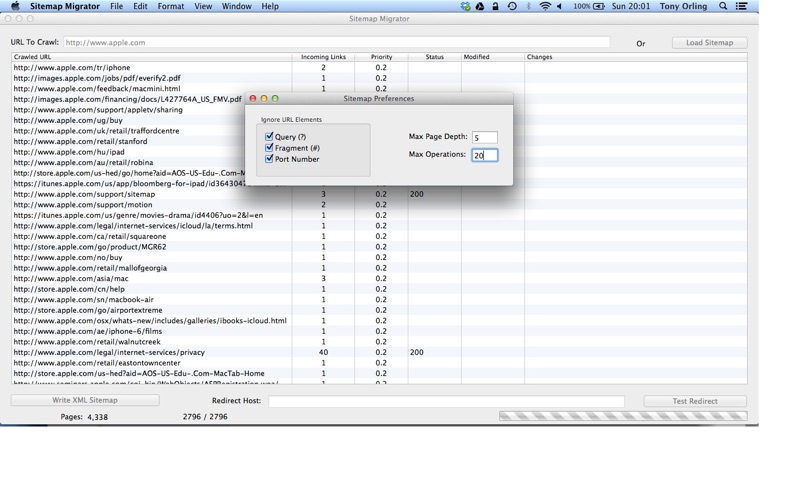Screen dimensions: 800x500
Task: Click the Test Redirect button
Action: point(695,401)
